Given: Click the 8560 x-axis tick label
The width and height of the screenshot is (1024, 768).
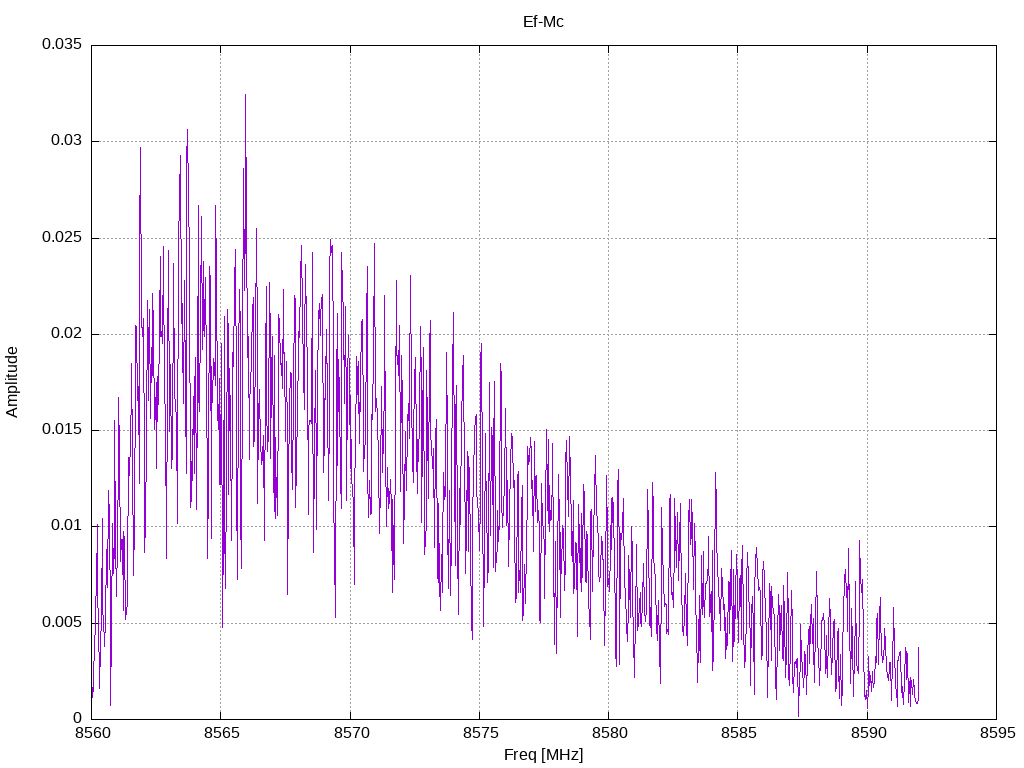Looking at the screenshot, I should point(91,733).
